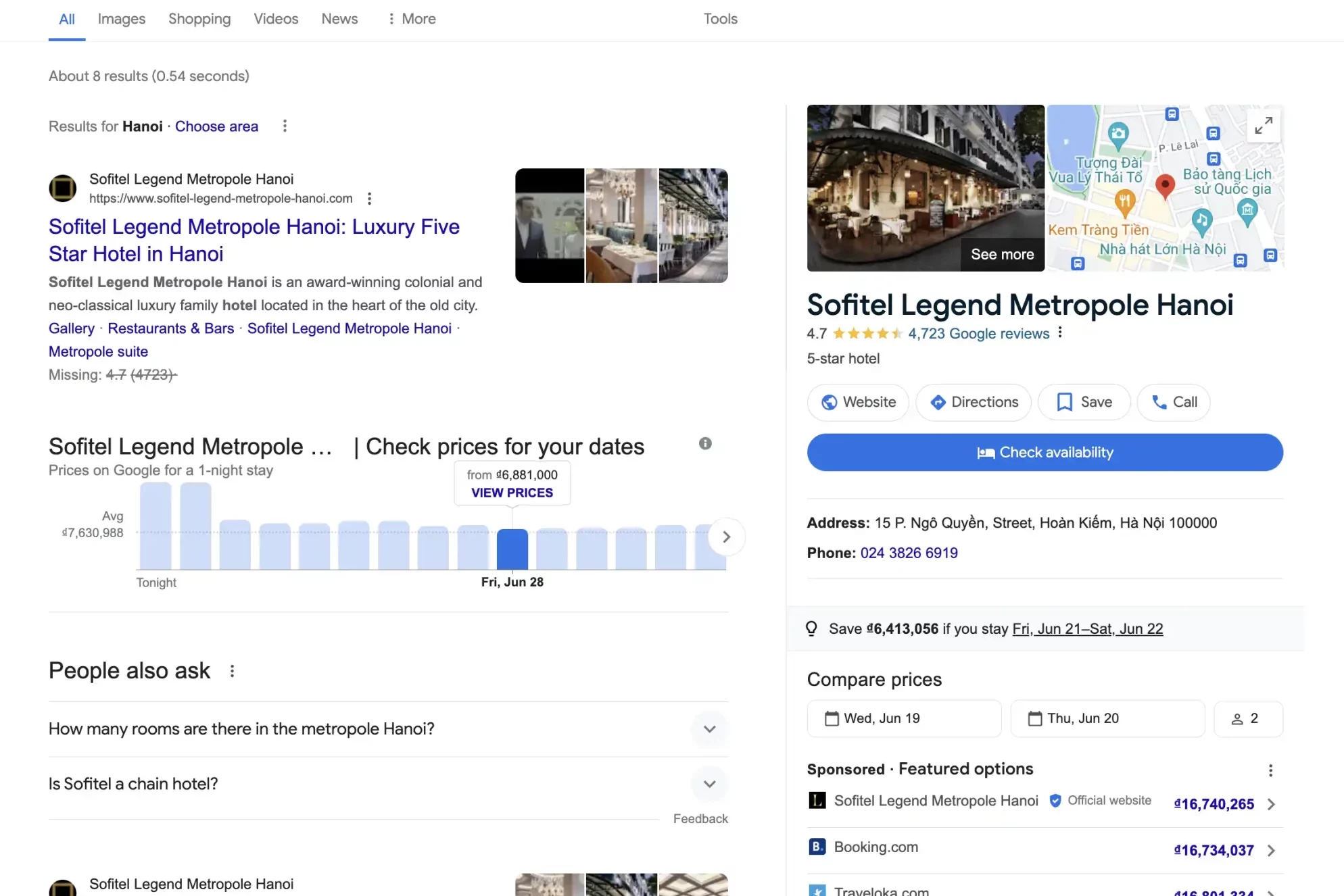Screen dimensions: 1344x896
Task: Click See more on hotel photo
Action: [x=1003, y=254]
